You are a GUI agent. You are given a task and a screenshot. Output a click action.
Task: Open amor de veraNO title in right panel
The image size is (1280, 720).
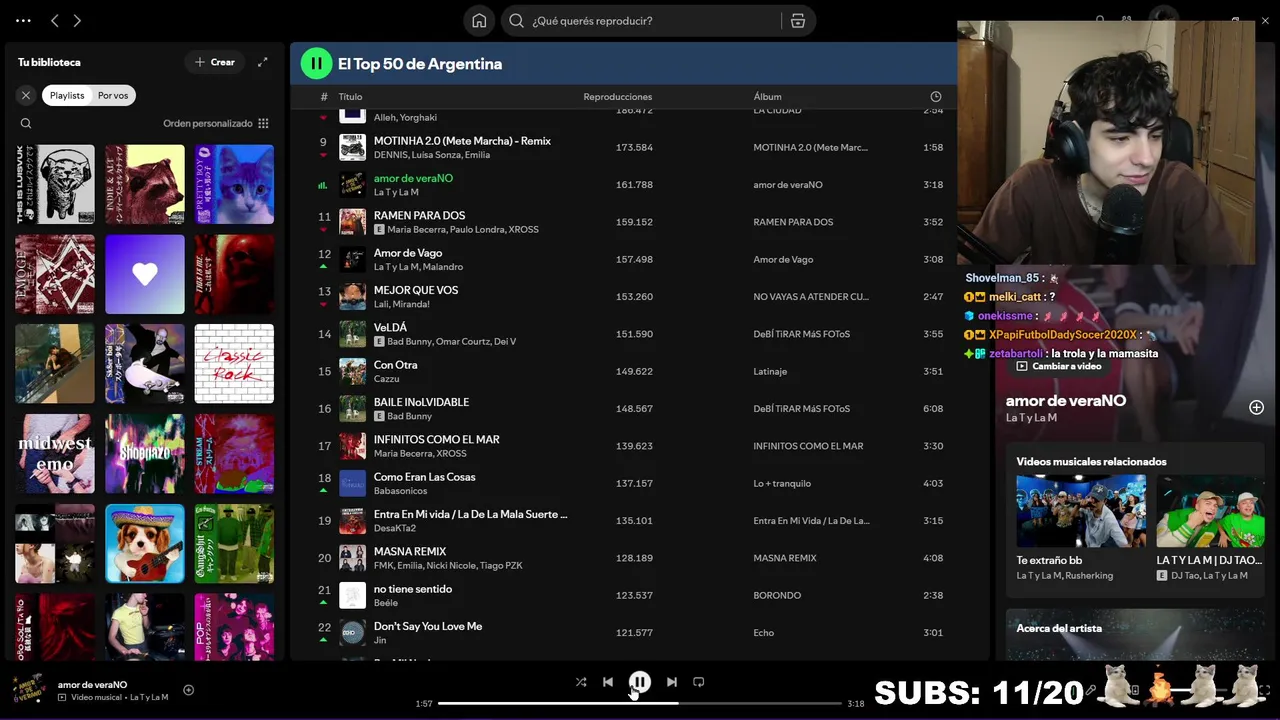coord(1066,400)
